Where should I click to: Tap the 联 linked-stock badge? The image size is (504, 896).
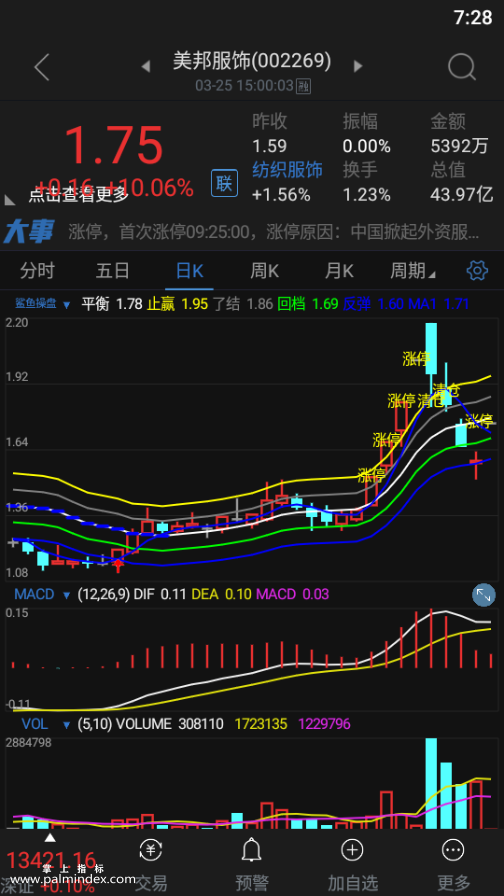[x=225, y=183]
